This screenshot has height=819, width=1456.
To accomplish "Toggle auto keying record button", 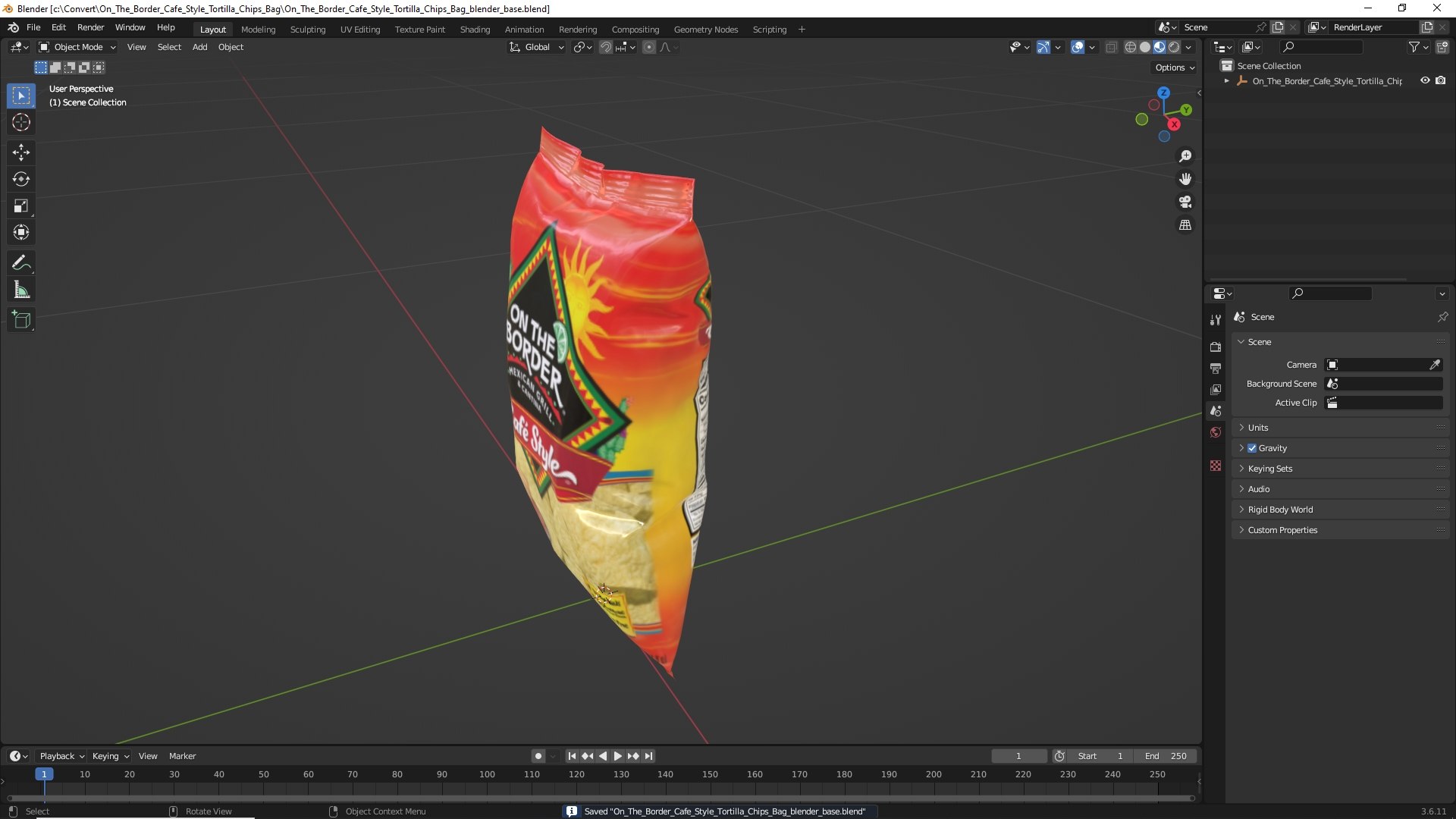I will pyautogui.click(x=538, y=756).
